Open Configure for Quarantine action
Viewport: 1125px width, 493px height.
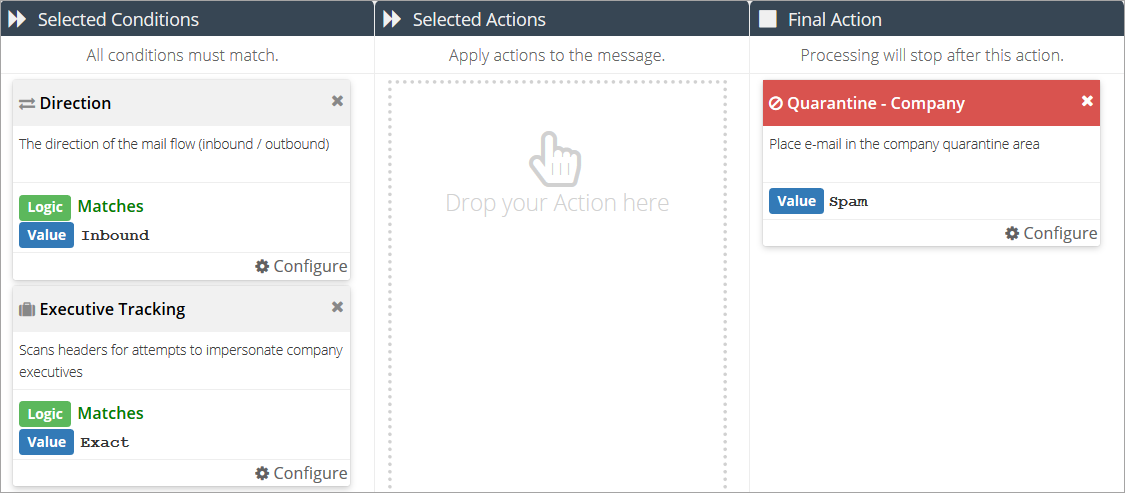(x=1051, y=233)
